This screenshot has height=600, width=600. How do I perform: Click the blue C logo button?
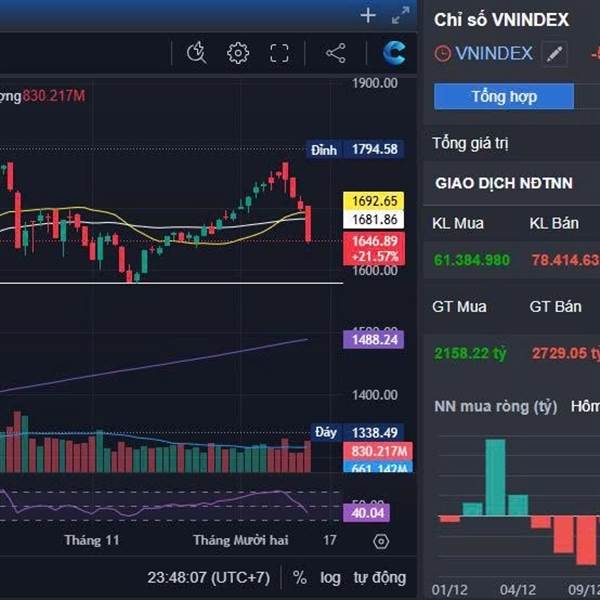[394, 53]
